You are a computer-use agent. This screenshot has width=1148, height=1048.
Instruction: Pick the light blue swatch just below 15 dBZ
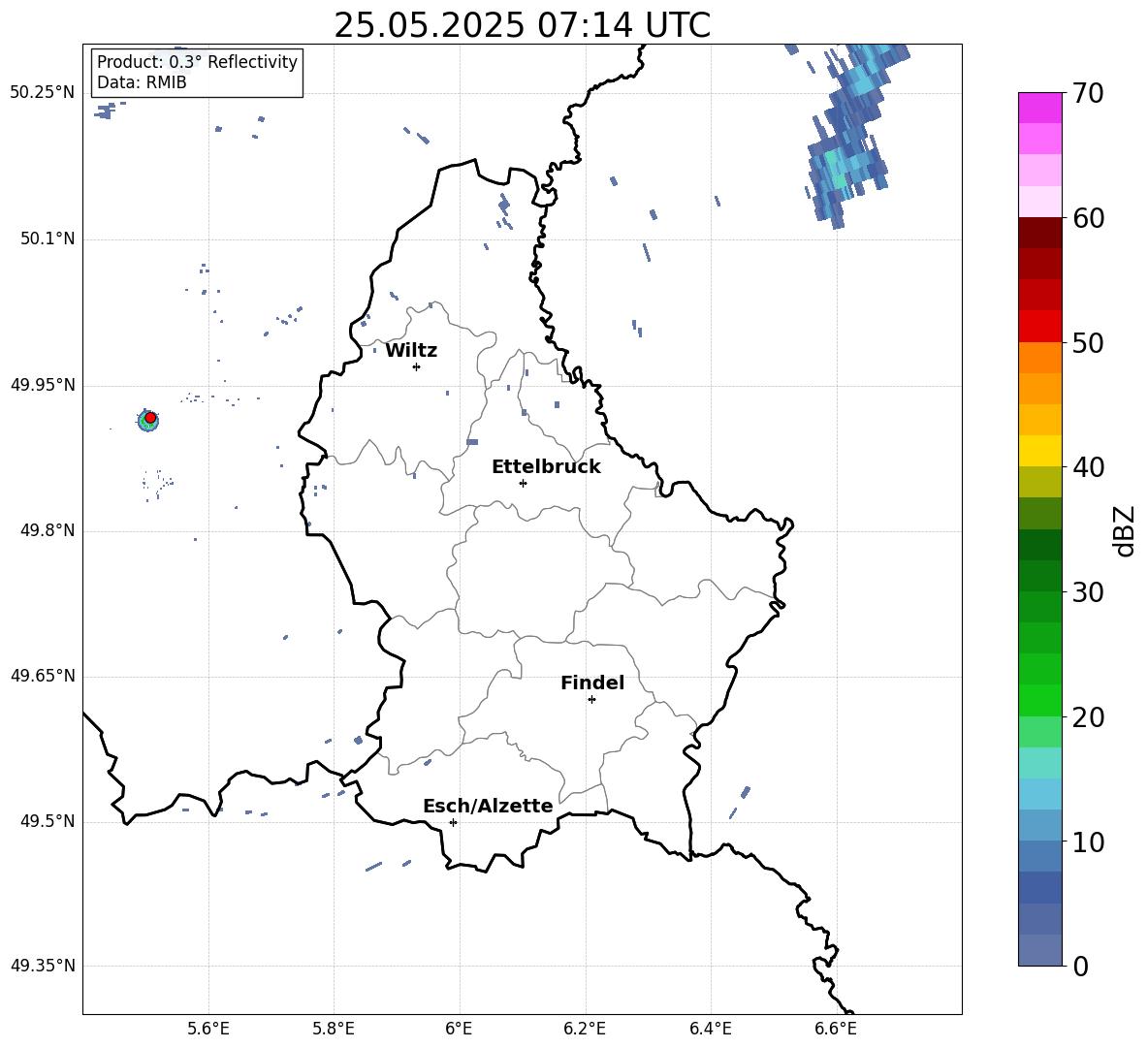pos(1040,794)
